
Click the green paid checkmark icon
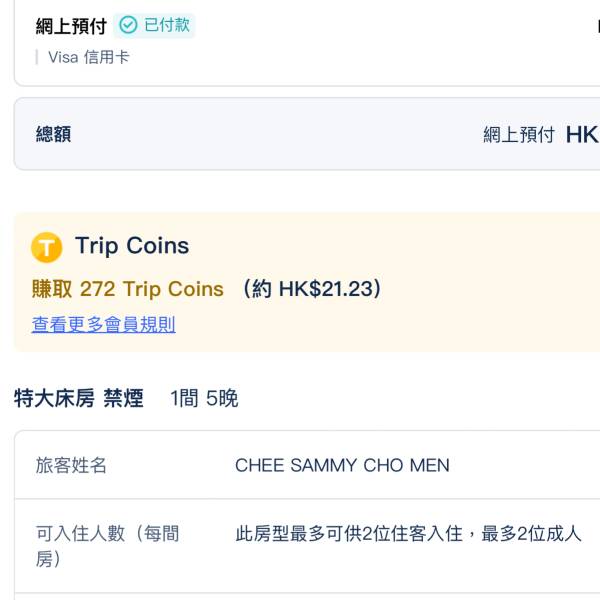128,25
